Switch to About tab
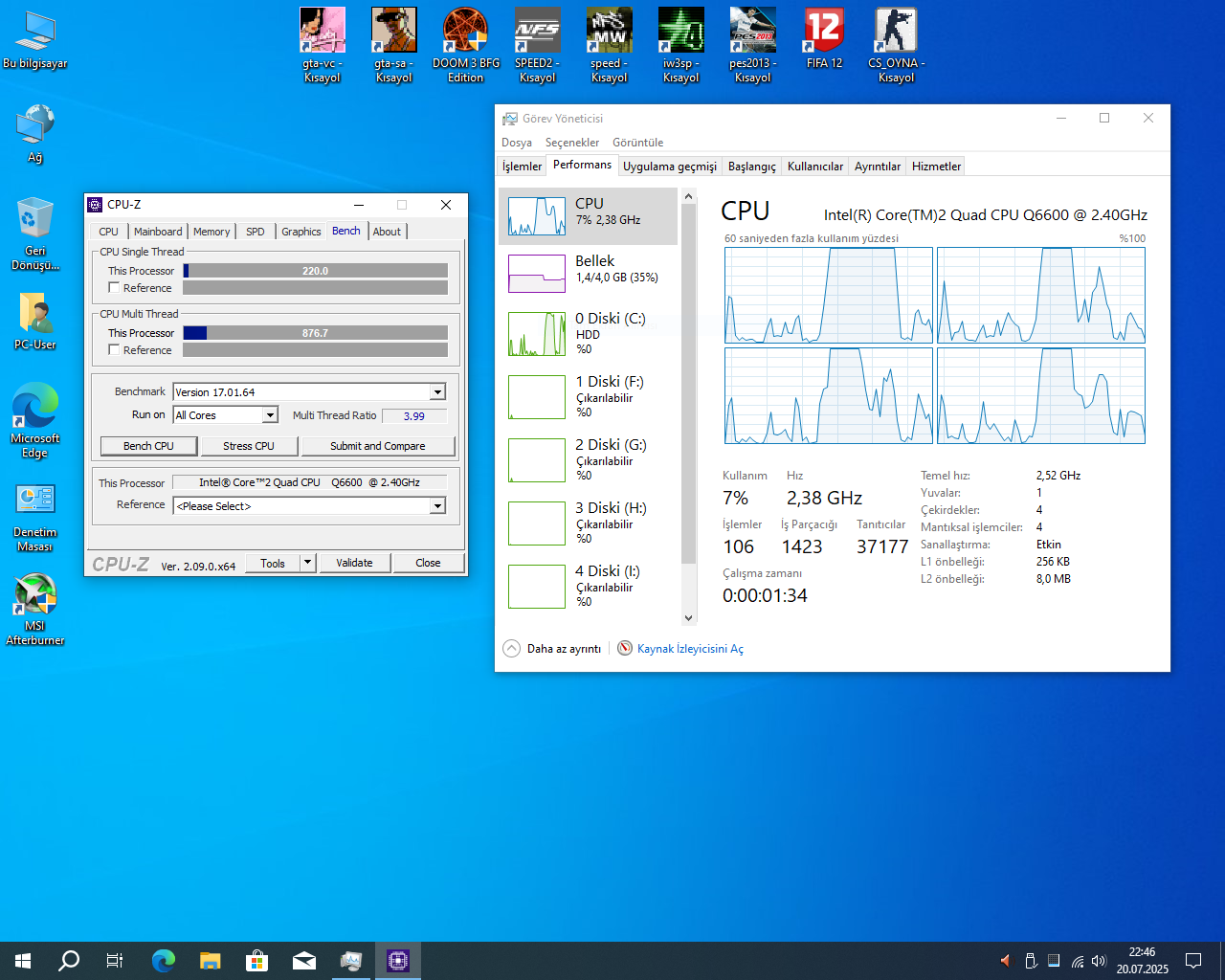The height and width of the screenshot is (980, 1225). [387, 232]
